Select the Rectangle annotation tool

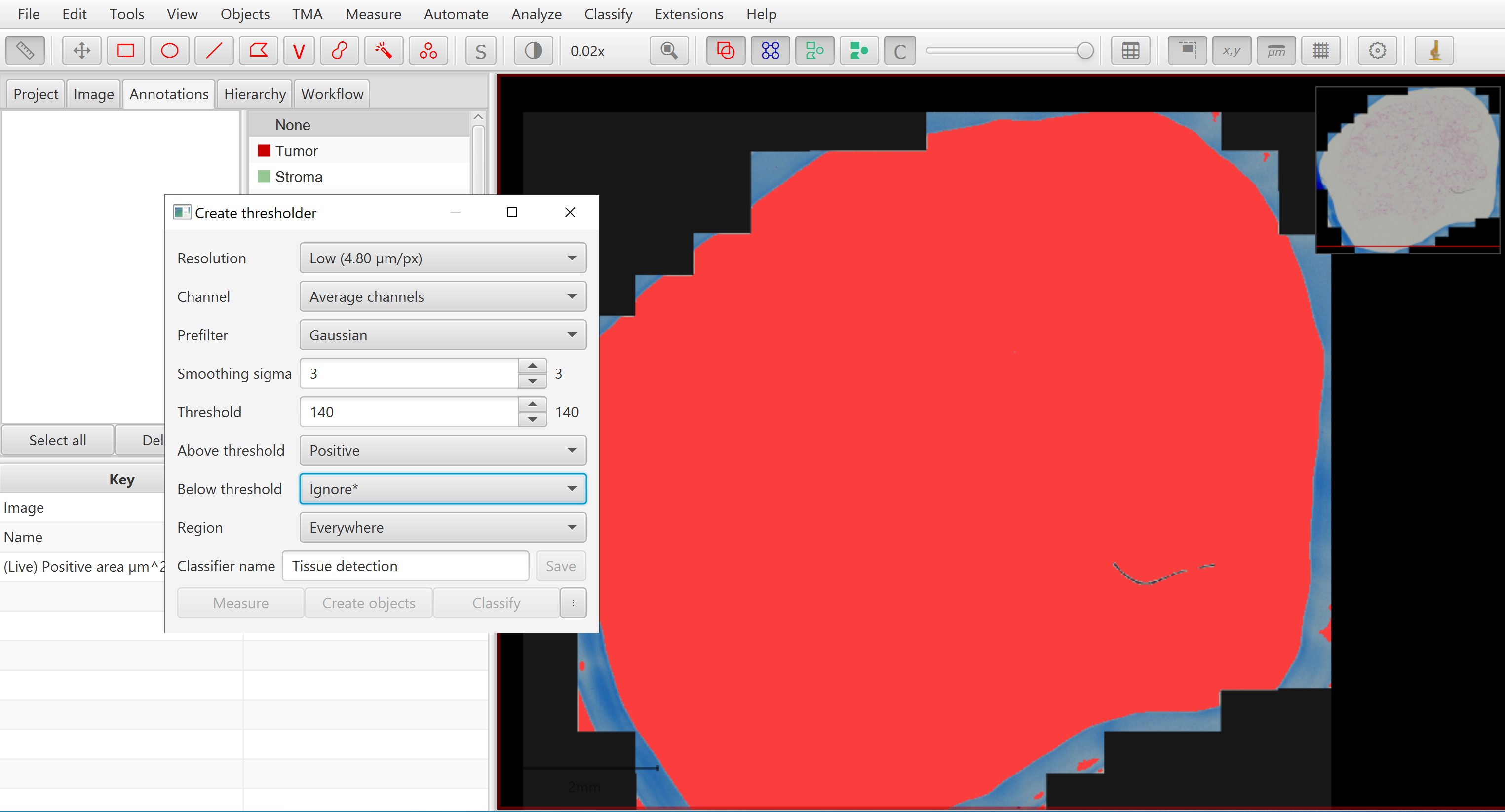[125, 50]
